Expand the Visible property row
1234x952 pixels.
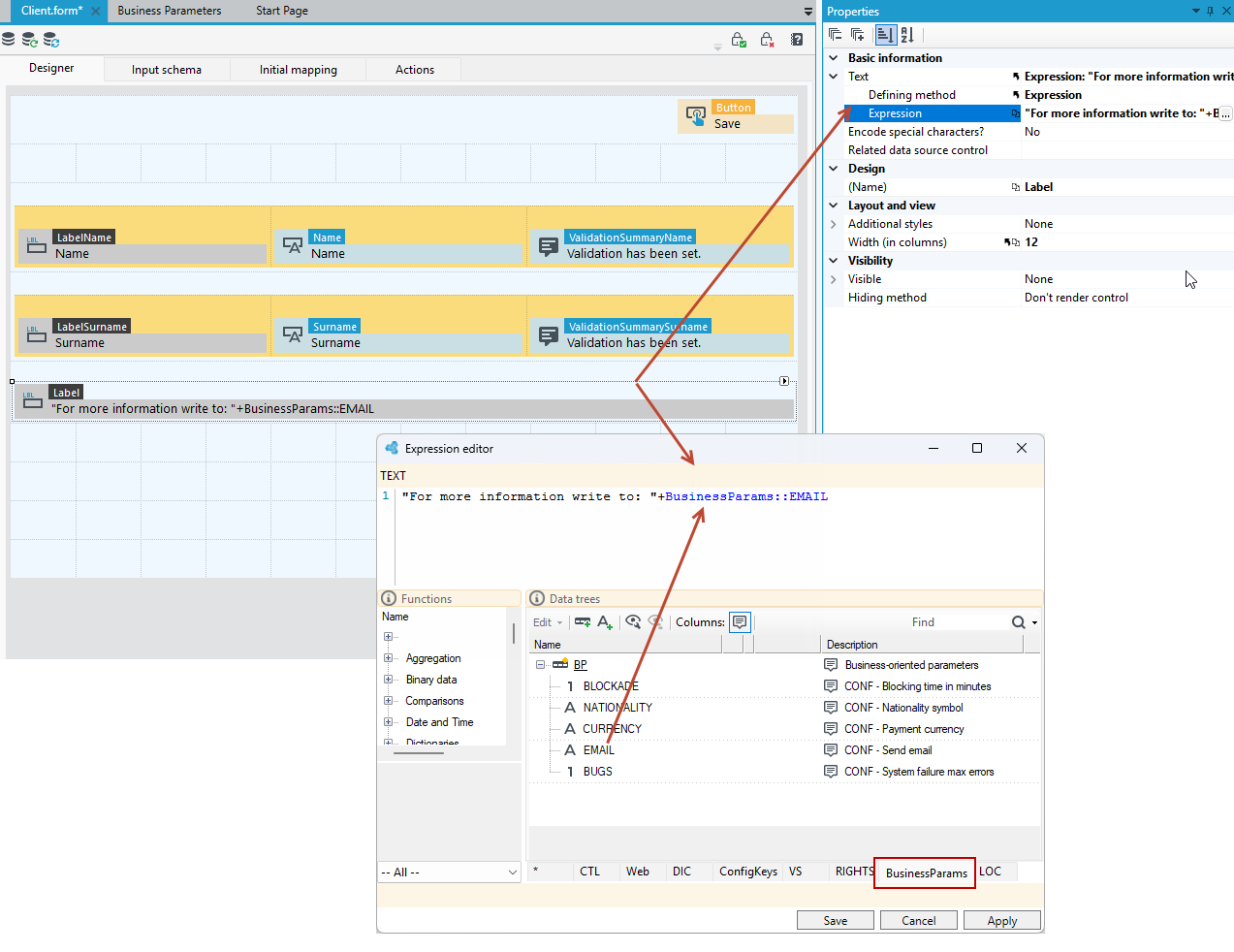(834, 279)
